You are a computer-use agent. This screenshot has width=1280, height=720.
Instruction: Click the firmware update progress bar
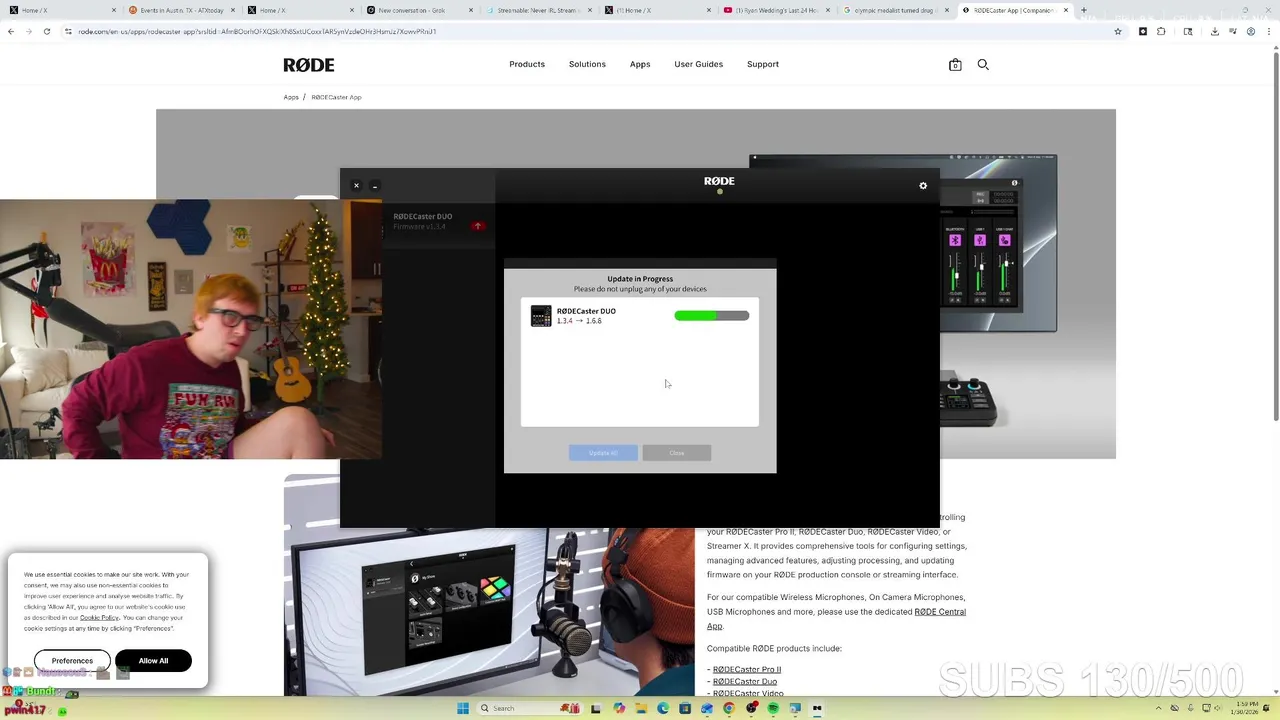(712, 316)
